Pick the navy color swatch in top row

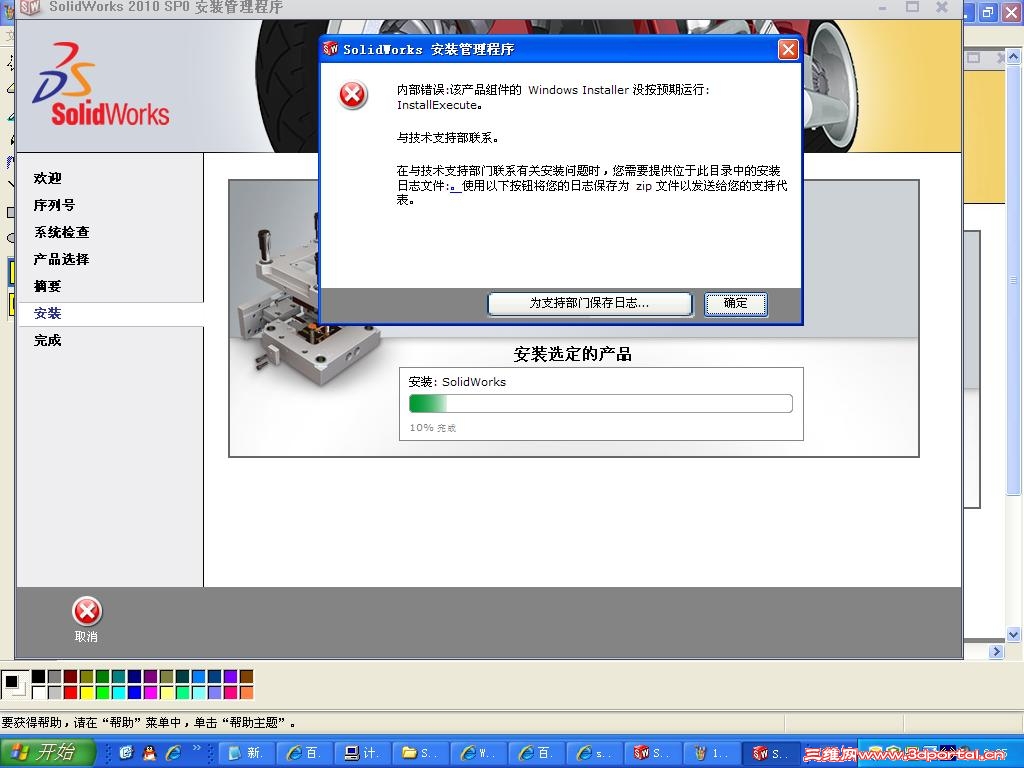coord(135,677)
